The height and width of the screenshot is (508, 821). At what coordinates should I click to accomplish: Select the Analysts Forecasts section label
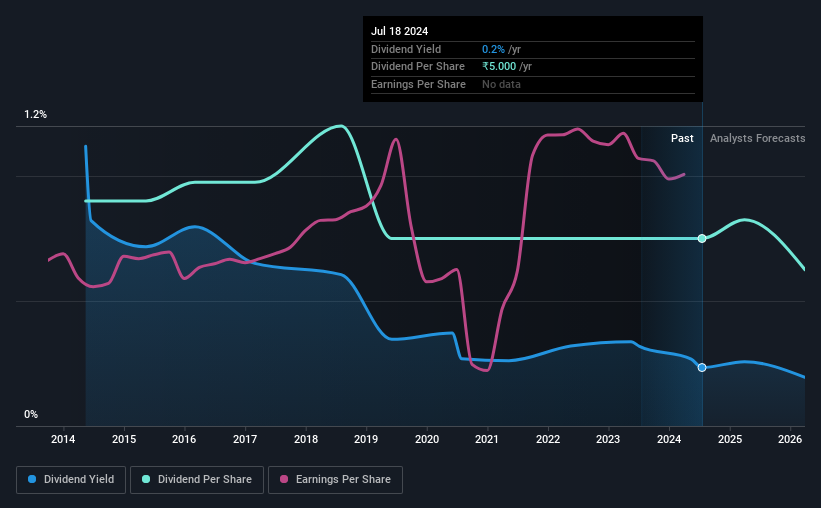(757, 138)
